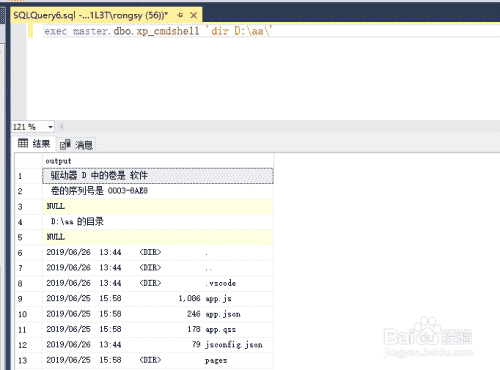
Task: Click the horizontal scroll left arrow beside zoom
Action: click(61, 127)
